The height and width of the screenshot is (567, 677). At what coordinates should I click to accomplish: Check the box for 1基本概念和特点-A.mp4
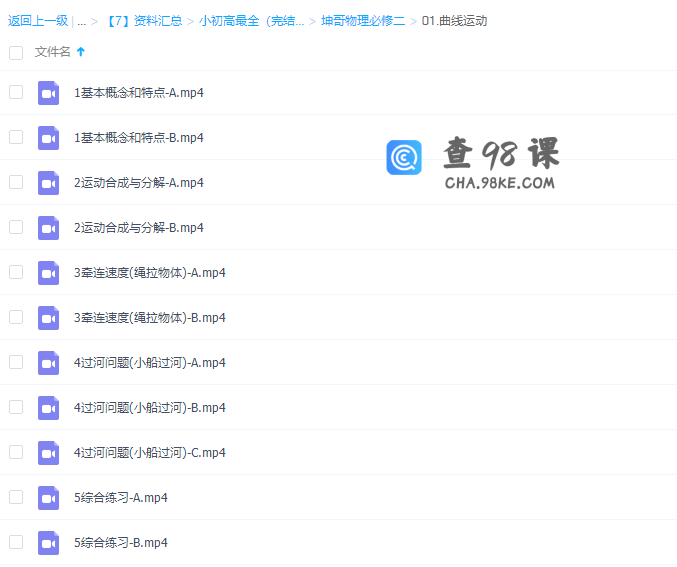click(x=16, y=92)
